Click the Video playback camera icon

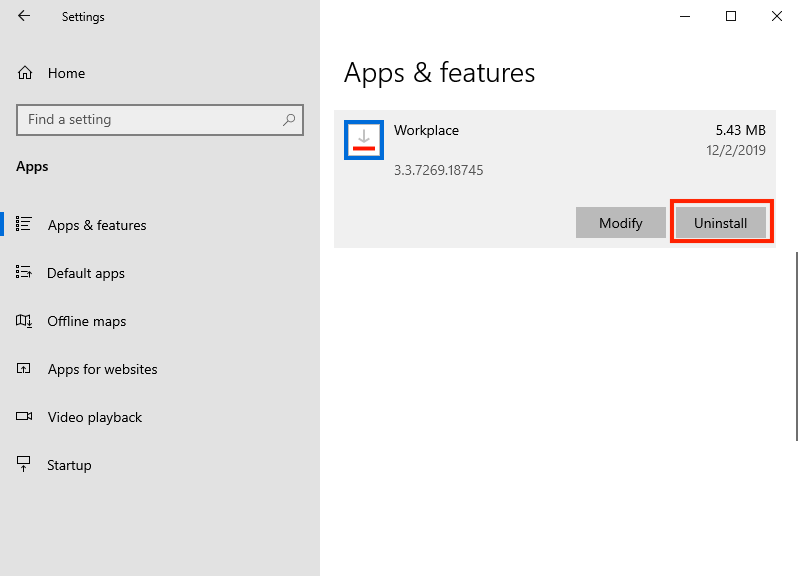pyautogui.click(x=24, y=416)
